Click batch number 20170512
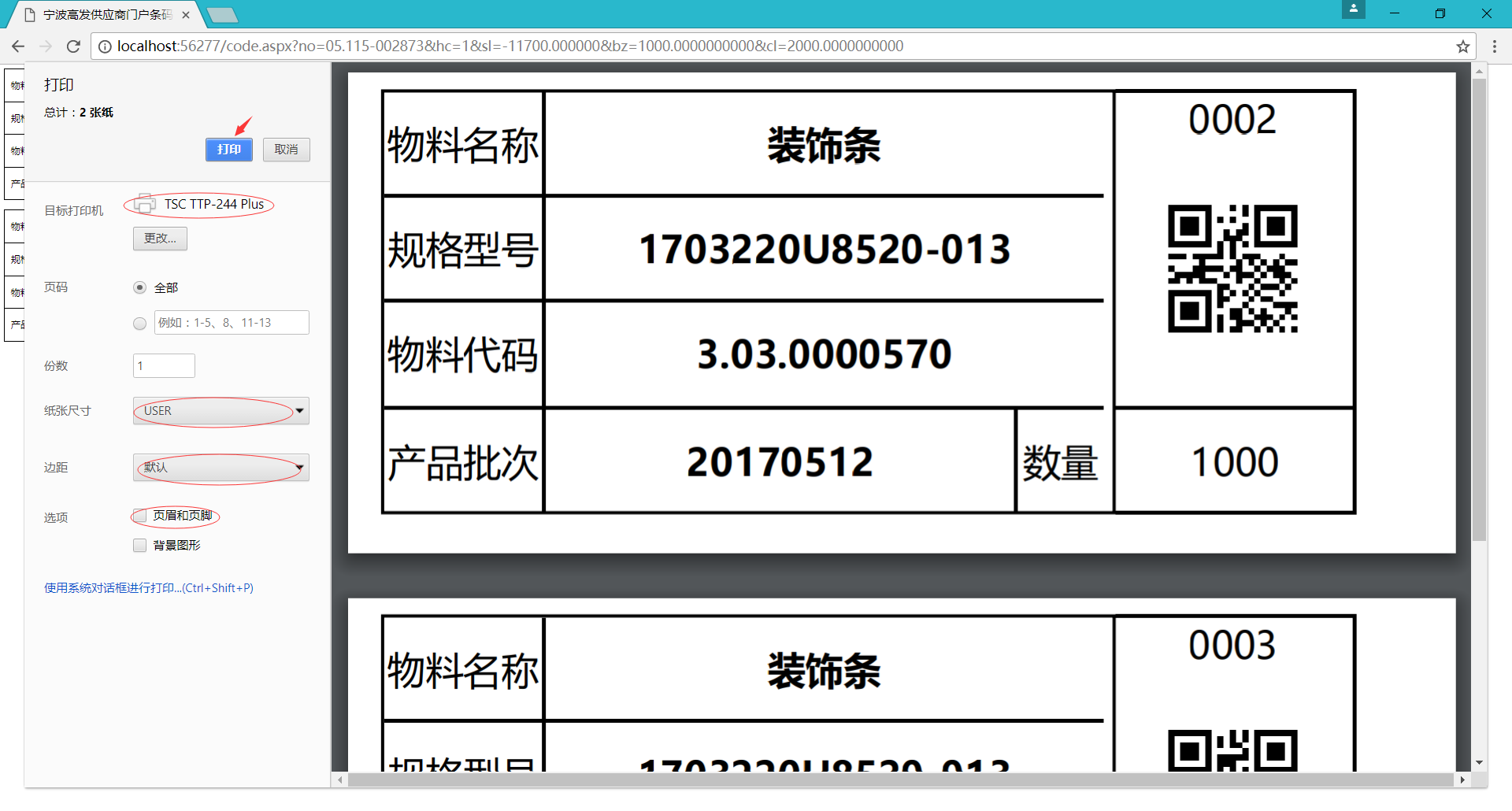1512x811 pixels. tap(780, 462)
